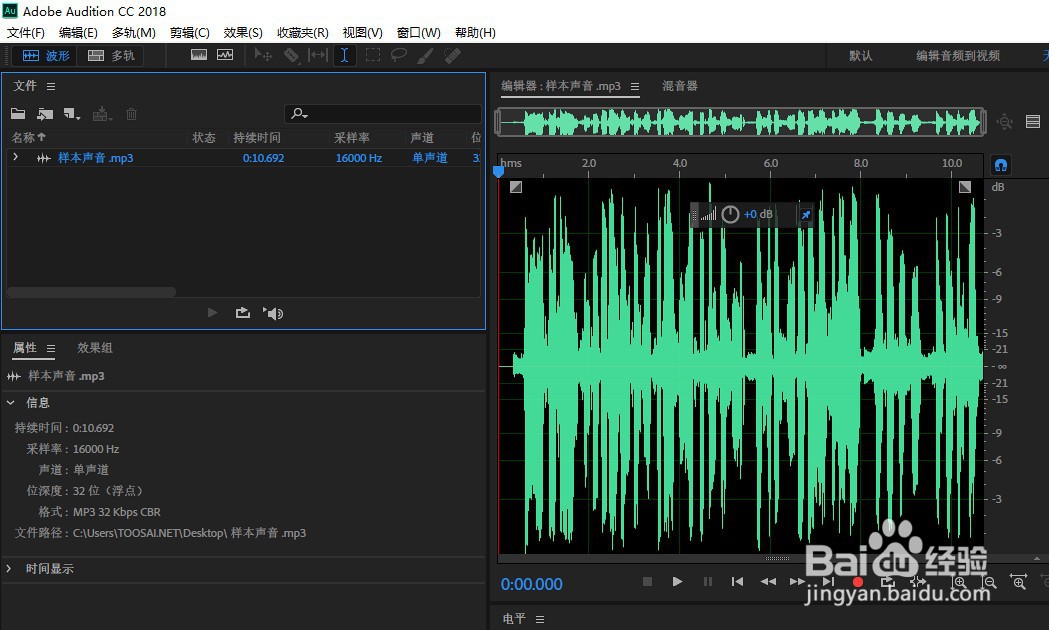Open the 帮助(H) menu
The height and width of the screenshot is (630, 1049).
[475, 33]
